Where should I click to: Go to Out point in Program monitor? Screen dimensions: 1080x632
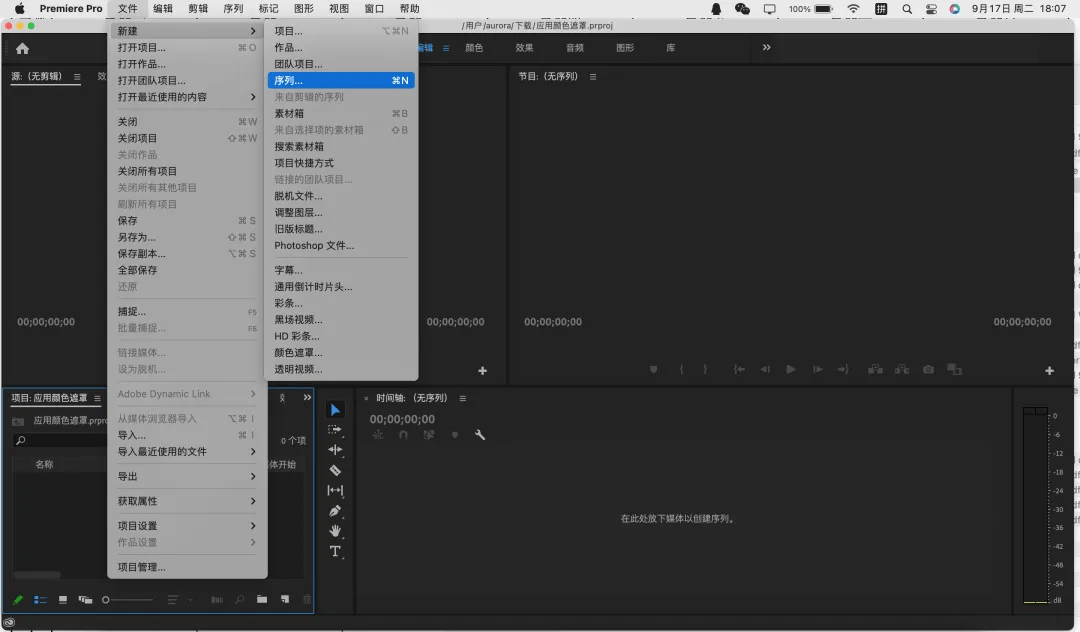pos(843,370)
